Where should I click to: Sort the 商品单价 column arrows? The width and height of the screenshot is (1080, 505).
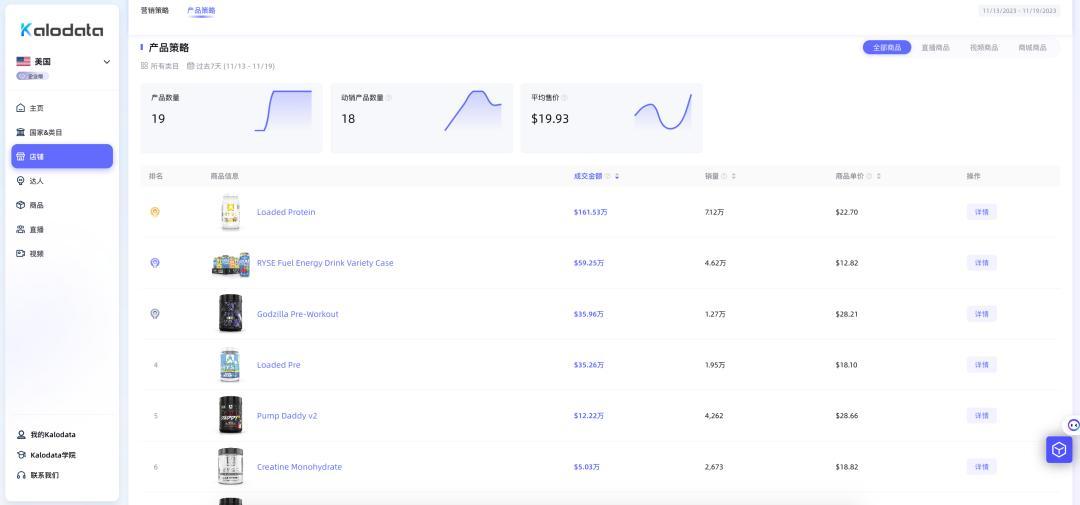[x=878, y=176]
